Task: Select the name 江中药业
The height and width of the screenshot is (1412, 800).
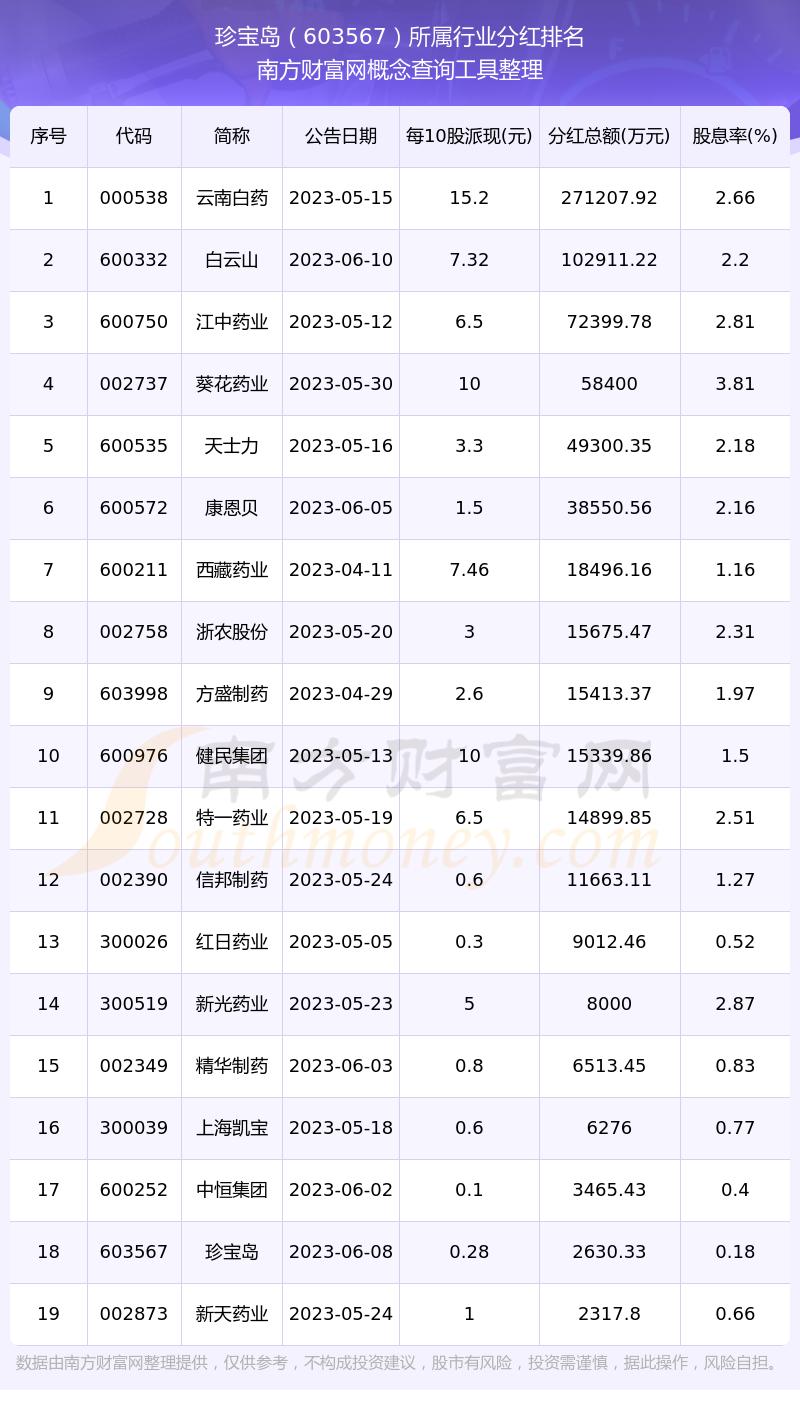Action: click(x=232, y=322)
